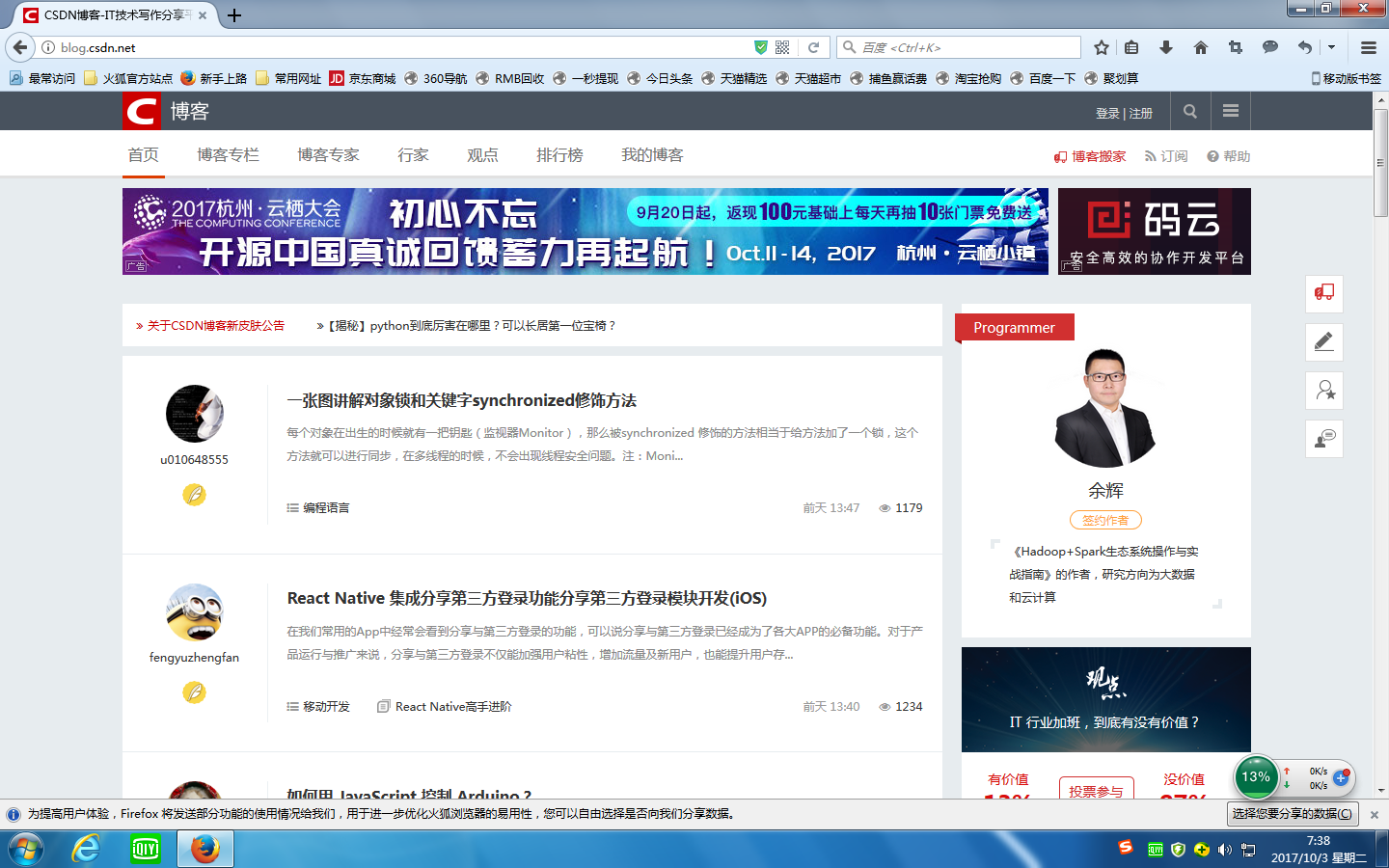Open IT 行业加班 viewpoint banner
This screenshot has width=1389, height=868.
(x=1106, y=699)
